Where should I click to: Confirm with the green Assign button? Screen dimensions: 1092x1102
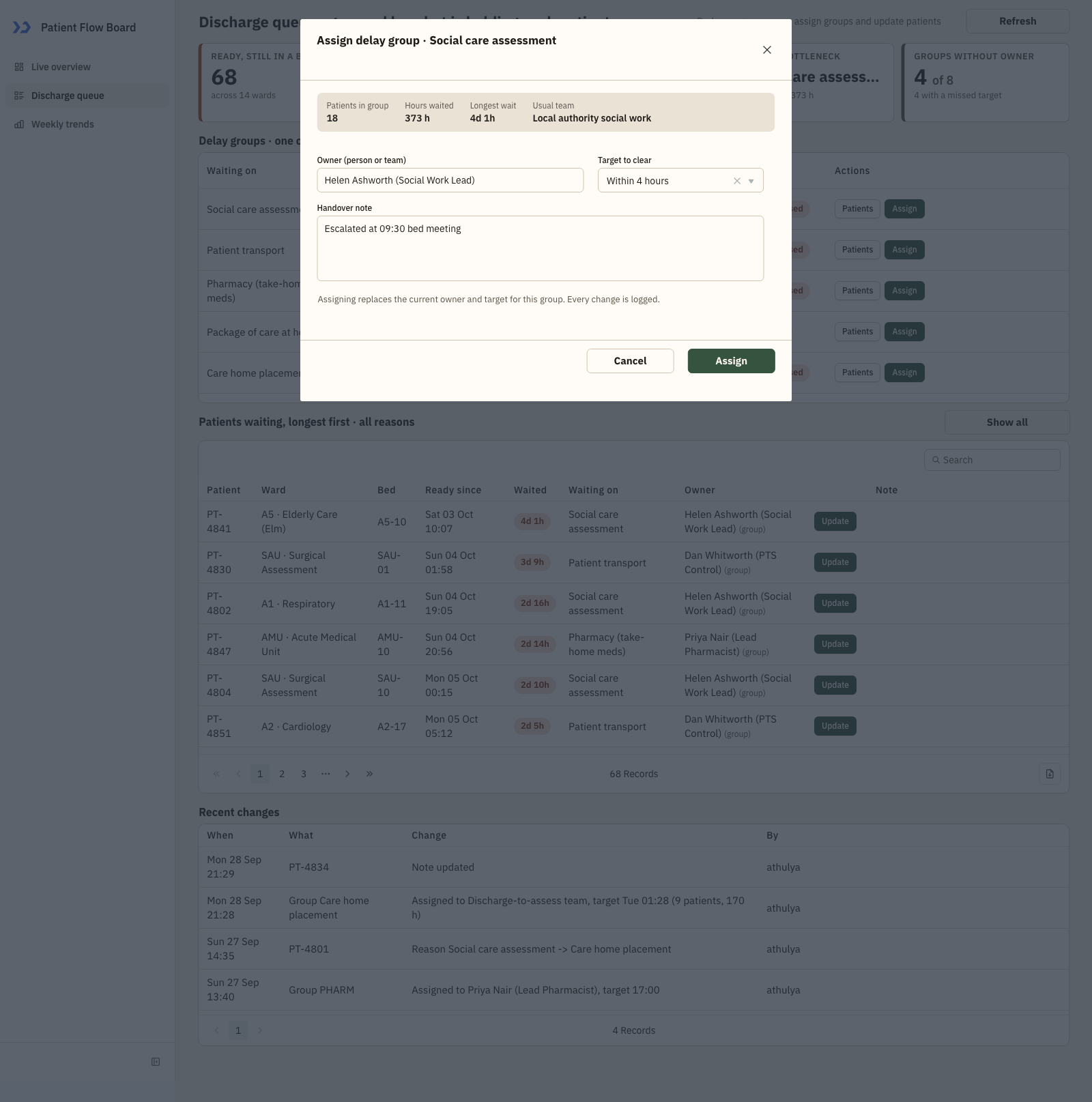[x=732, y=361]
